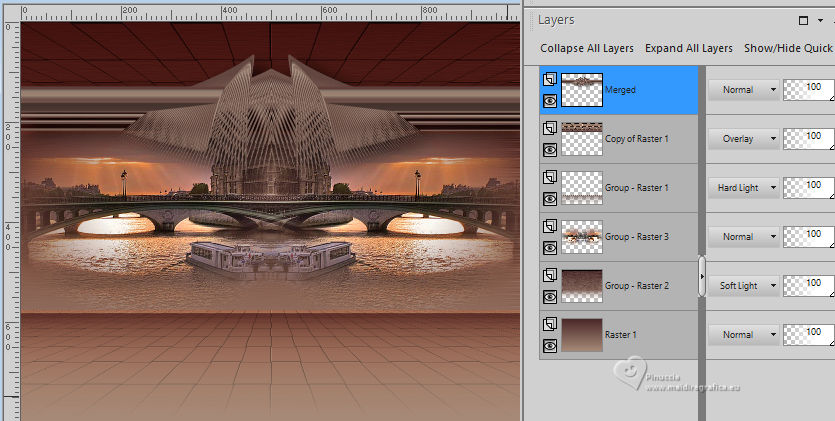Toggle visibility of Copy of Raster 1
This screenshot has height=421, width=835.
coord(549,149)
